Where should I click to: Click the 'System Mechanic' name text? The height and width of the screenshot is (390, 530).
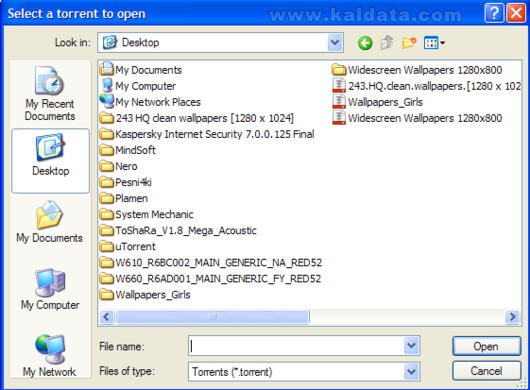154,214
